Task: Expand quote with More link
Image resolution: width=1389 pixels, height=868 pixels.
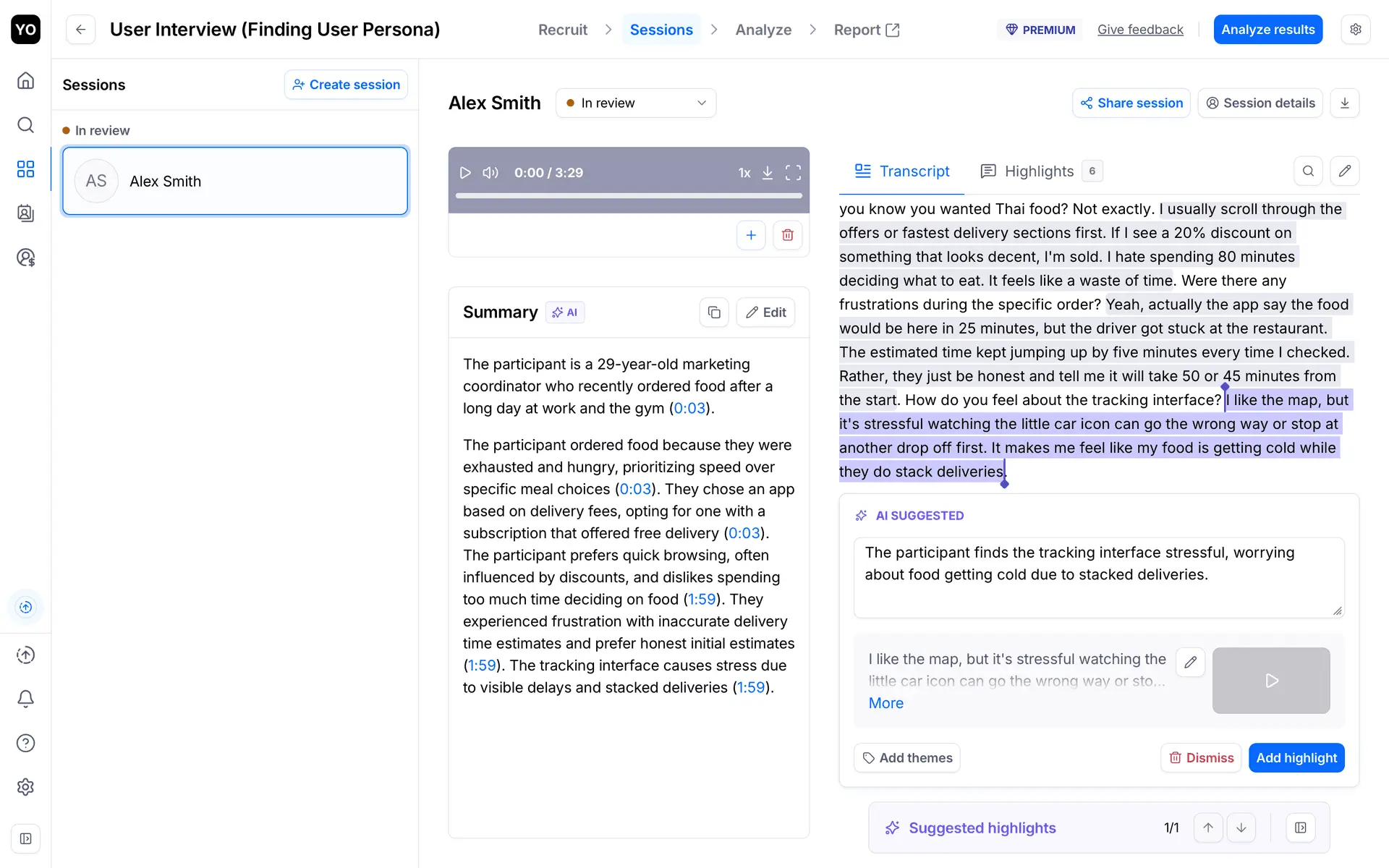Action: coord(885,703)
